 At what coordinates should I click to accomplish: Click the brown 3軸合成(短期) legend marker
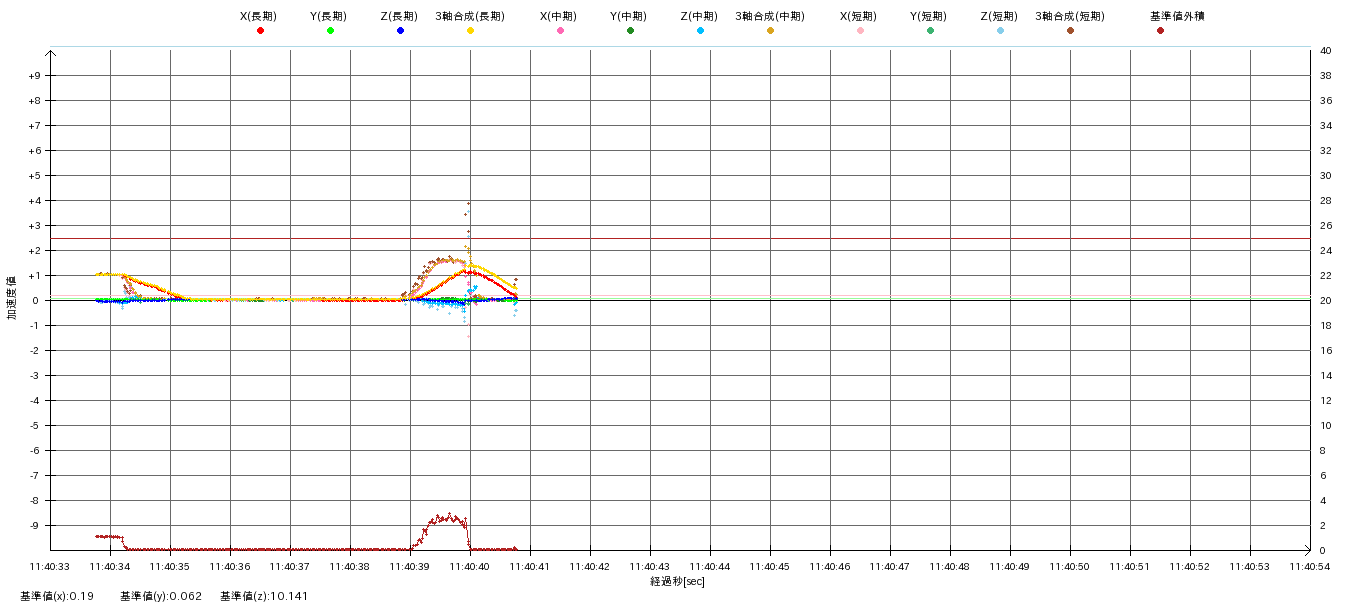tap(1070, 31)
